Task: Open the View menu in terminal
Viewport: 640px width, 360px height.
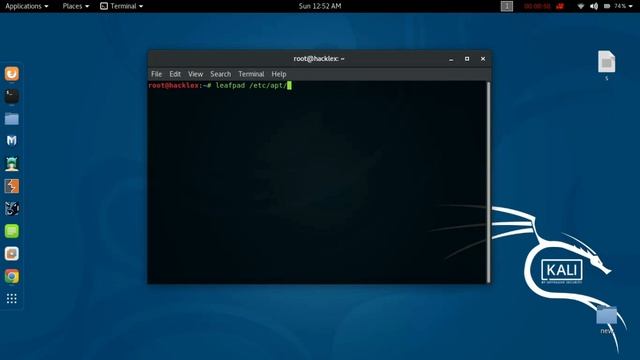Action: [x=196, y=74]
